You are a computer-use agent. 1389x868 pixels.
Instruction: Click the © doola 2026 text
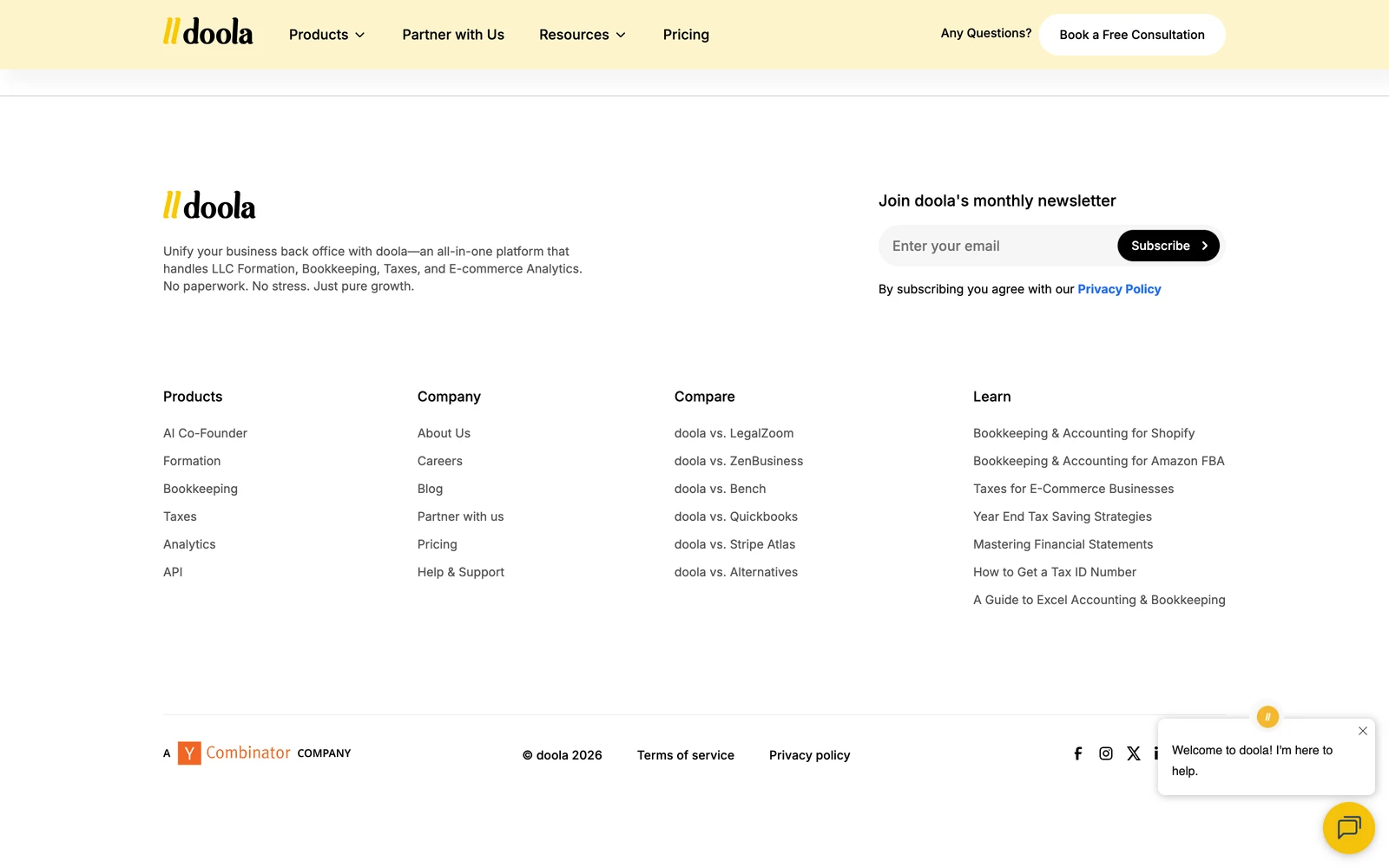coord(563,755)
